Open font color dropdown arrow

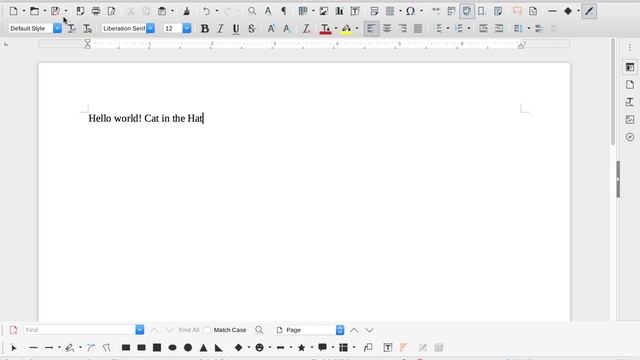pyautogui.click(x=336, y=29)
